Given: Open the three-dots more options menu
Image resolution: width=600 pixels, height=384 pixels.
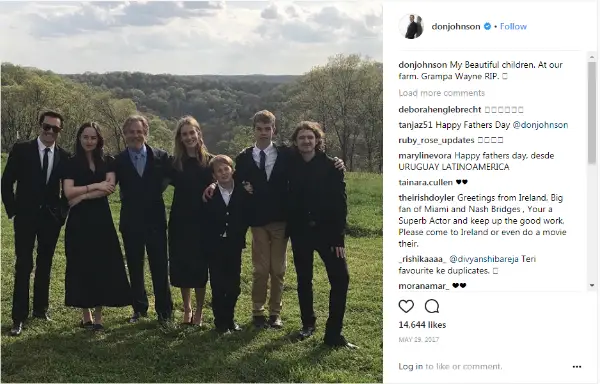Looking at the screenshot, I should [x=577, y=367].
